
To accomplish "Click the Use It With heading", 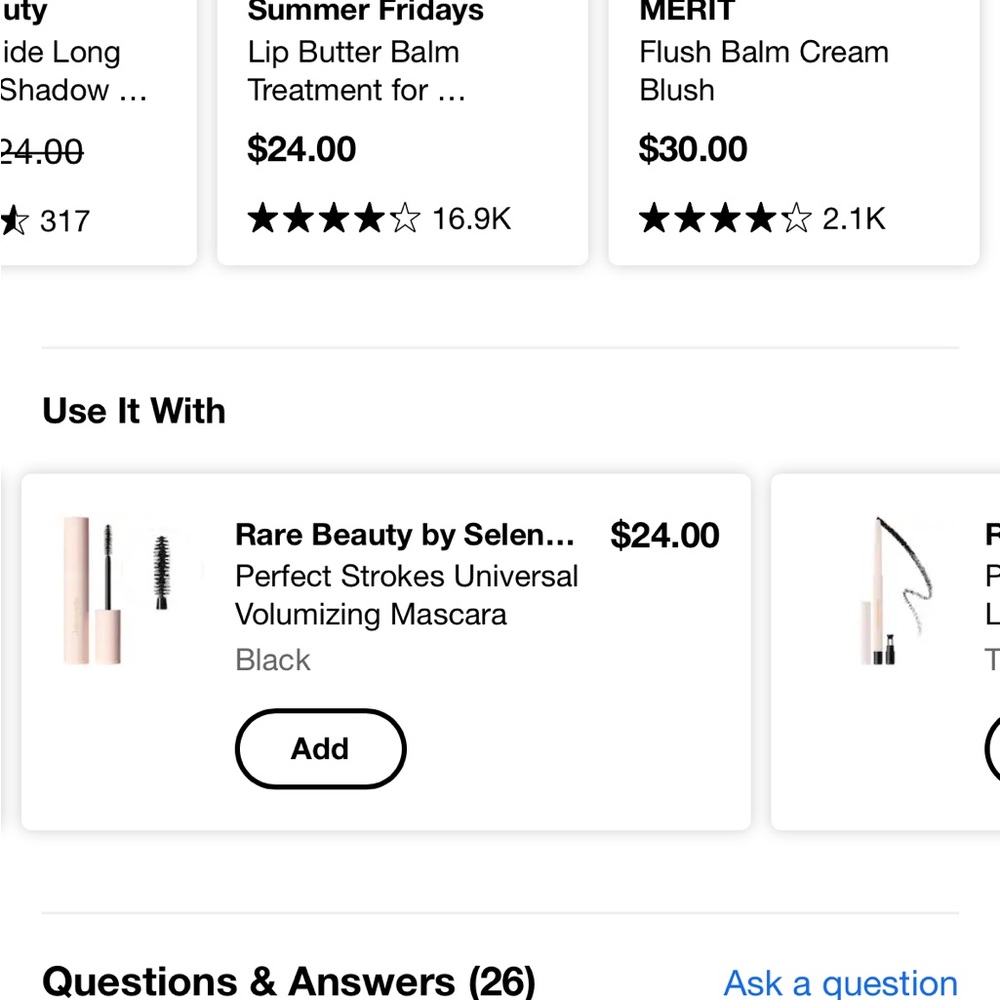I will coord(134,411).
